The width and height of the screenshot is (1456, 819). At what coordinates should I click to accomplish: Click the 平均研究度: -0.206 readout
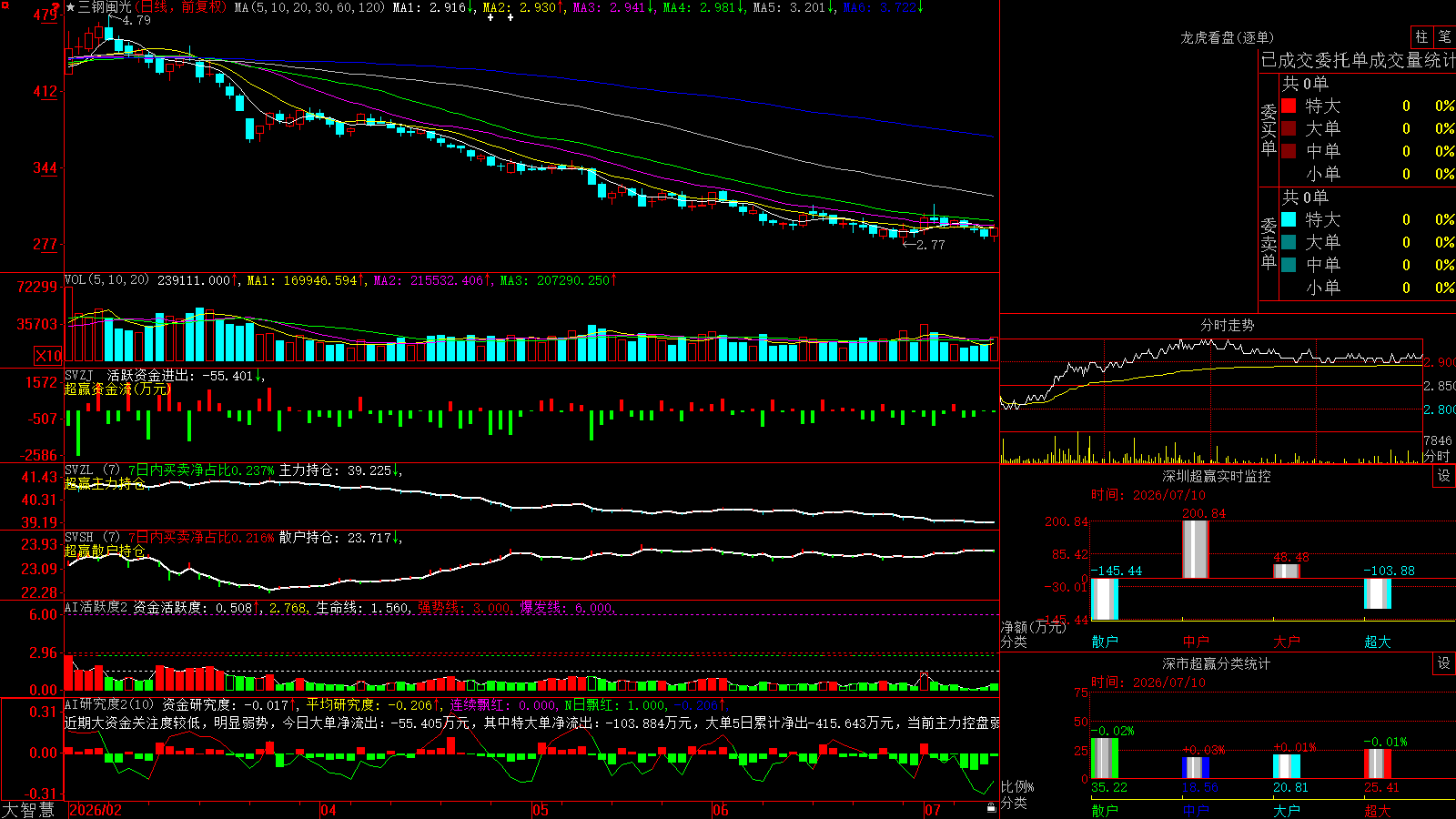tap(369, 704)
